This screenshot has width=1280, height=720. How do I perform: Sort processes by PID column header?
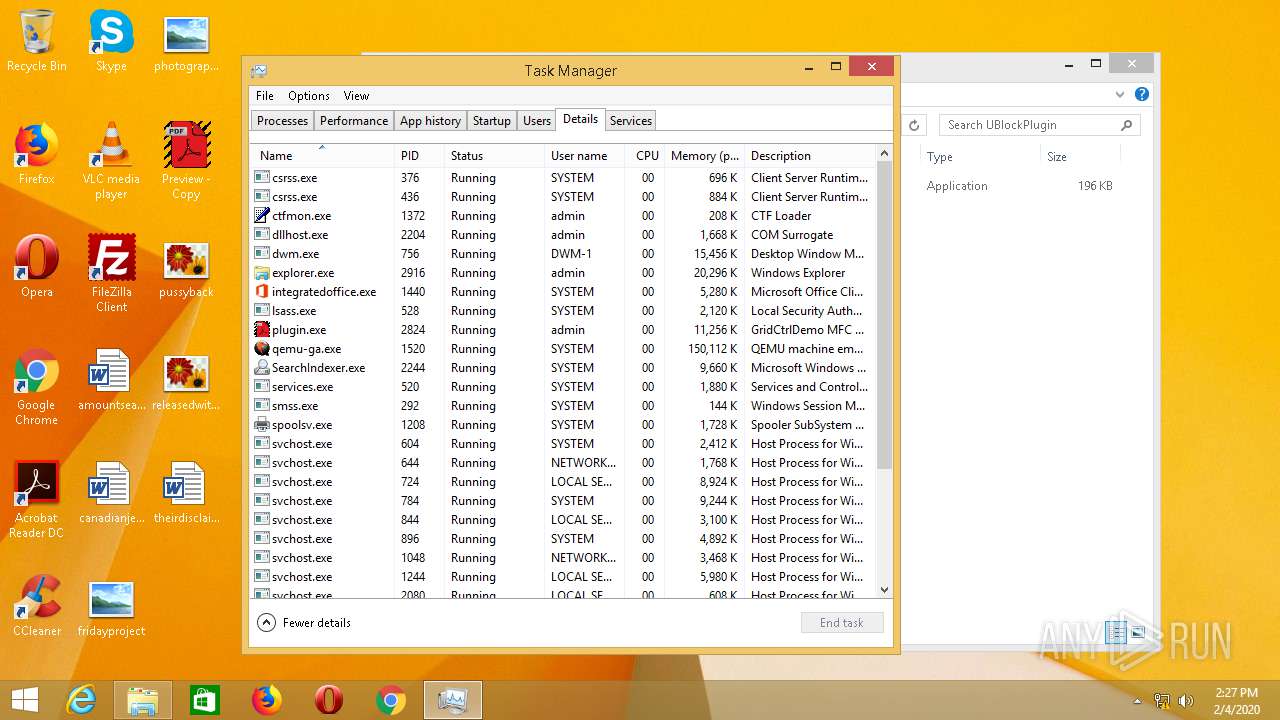pos(419,156)
